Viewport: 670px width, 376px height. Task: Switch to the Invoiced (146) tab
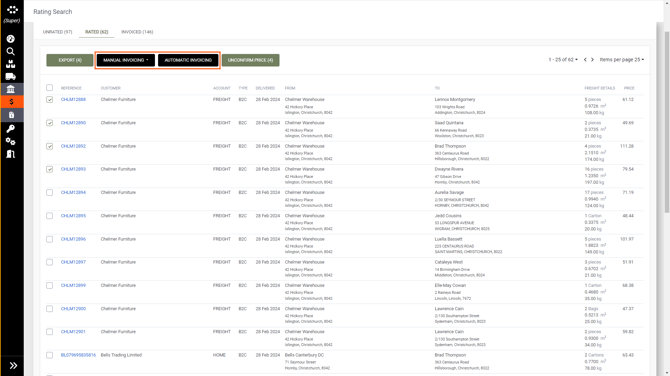(x=137, y=32)
